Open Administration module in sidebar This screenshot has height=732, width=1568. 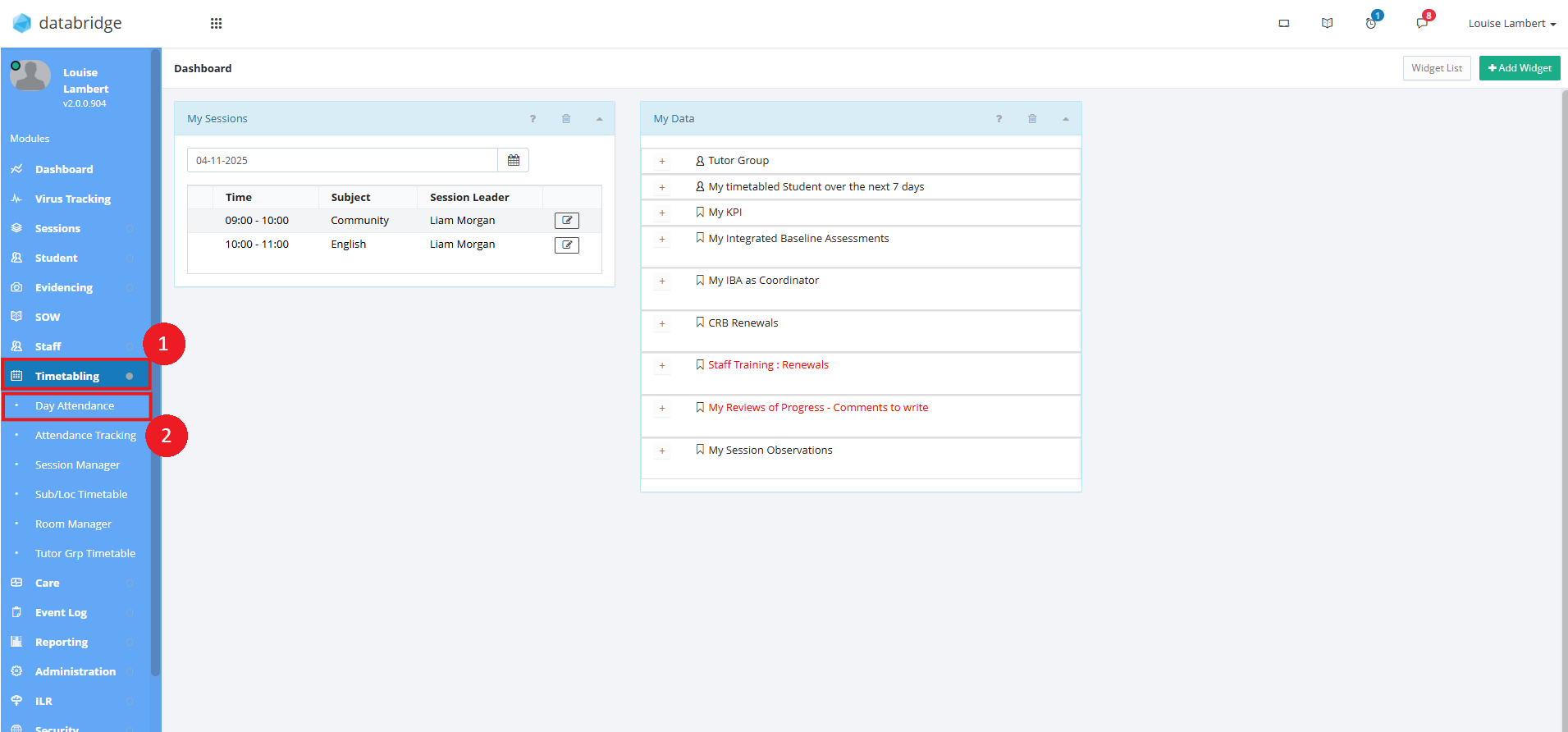click(x=75, y=671)
